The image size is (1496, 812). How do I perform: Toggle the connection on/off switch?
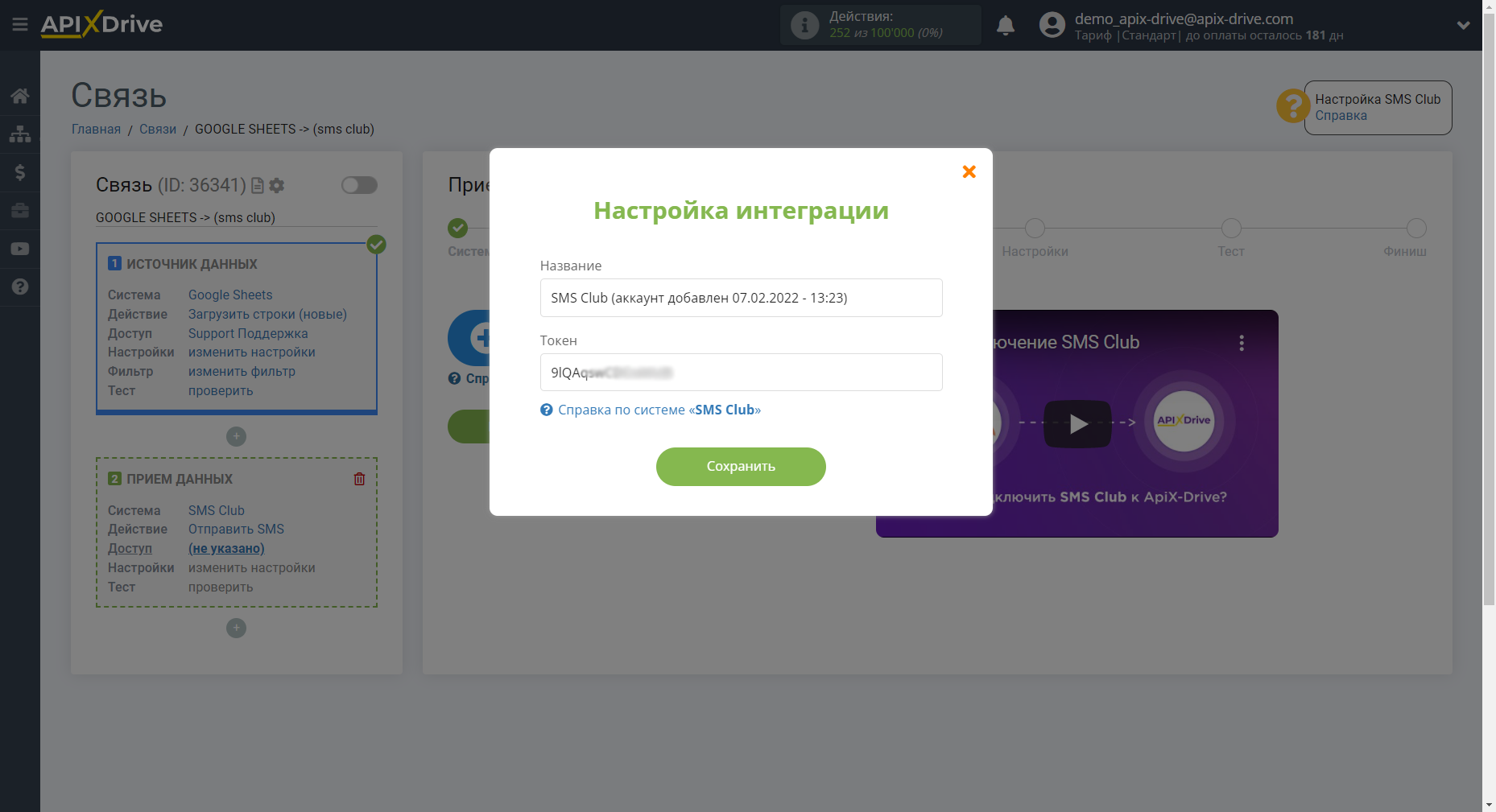click(x=359, y=185)
